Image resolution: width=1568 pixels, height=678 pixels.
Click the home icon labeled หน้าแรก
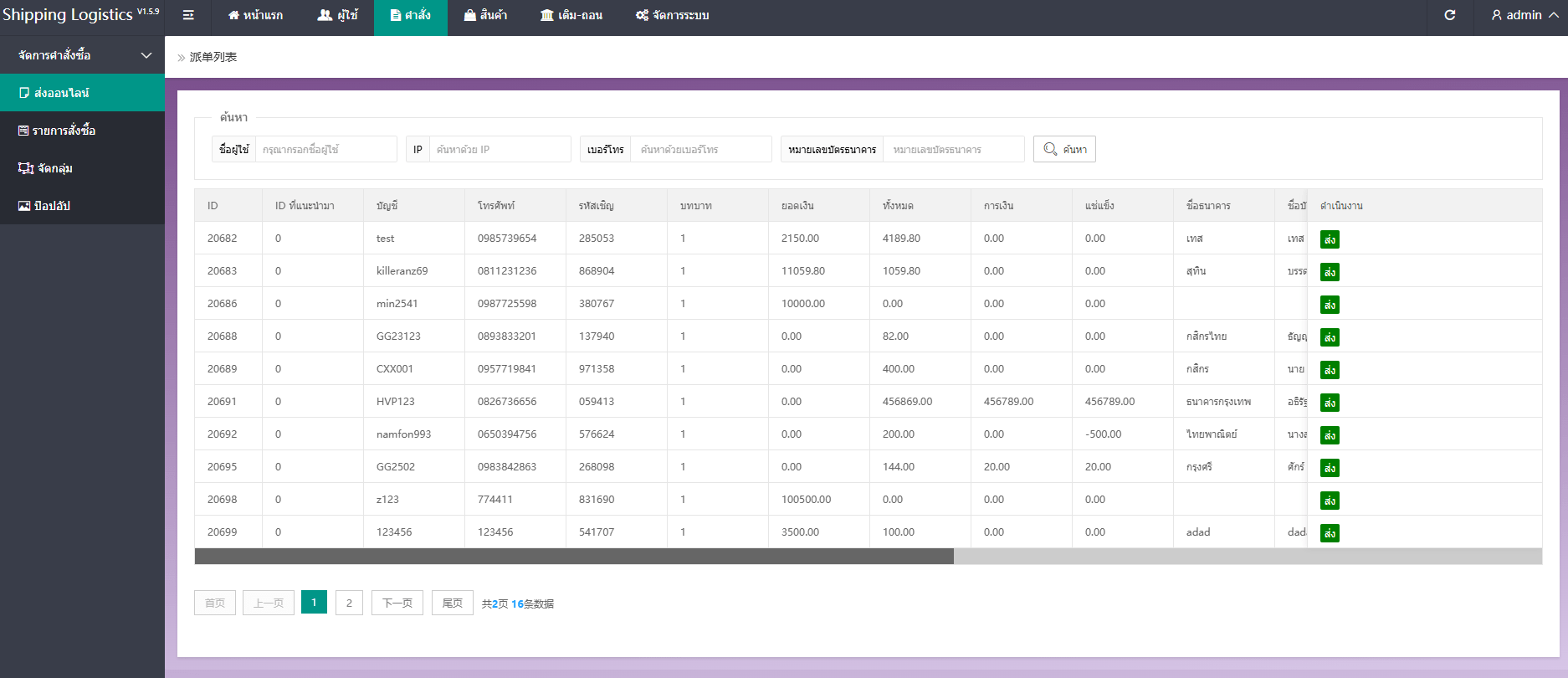pos(255,15)
